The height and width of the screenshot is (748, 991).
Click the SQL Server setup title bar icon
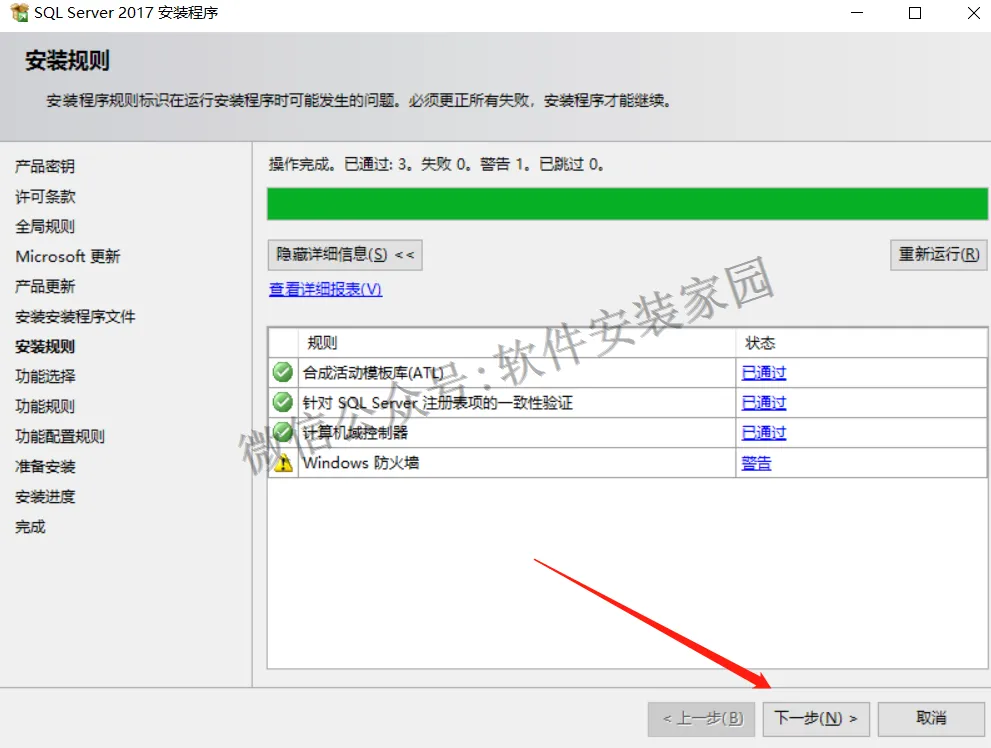20,12
